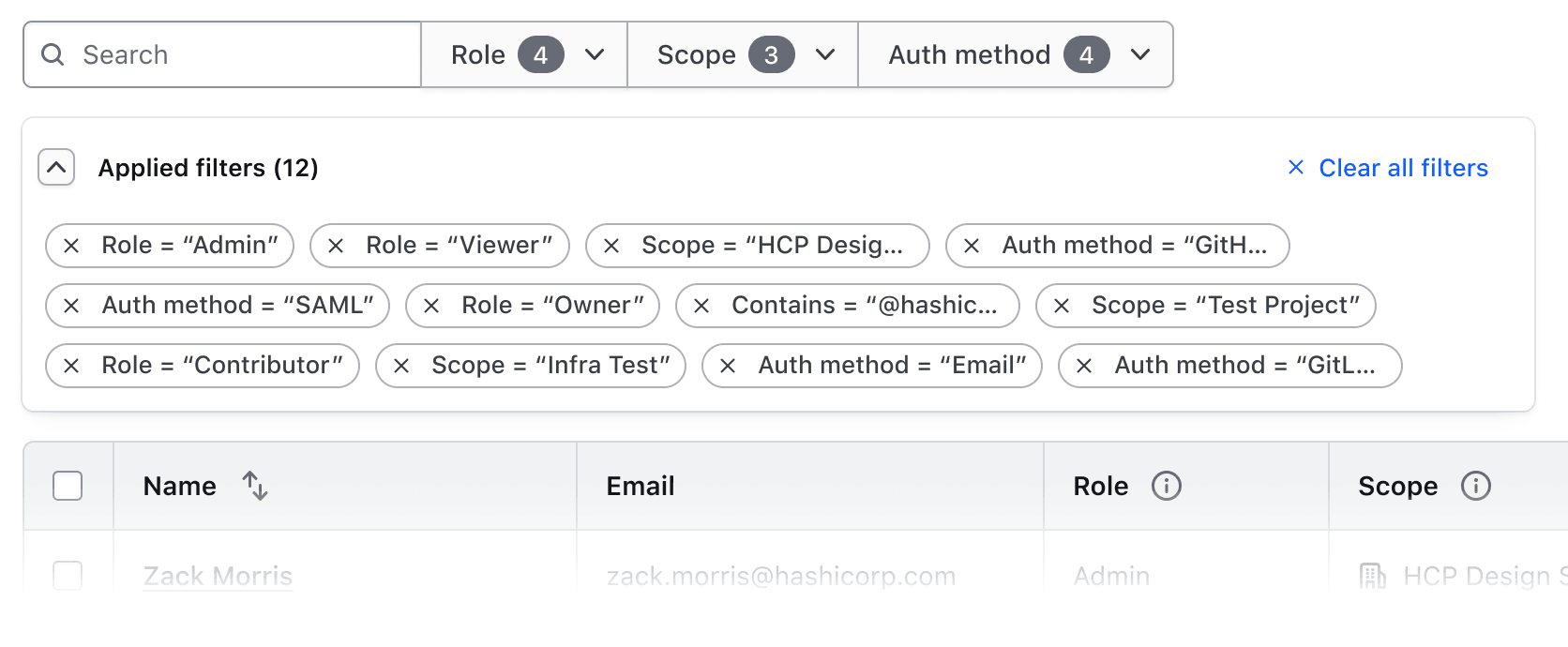Sort table by Name column arrows
Image resolution: width=1568 pixels, height=647 pixels.
pyautogui.click(x=255, y=486)
